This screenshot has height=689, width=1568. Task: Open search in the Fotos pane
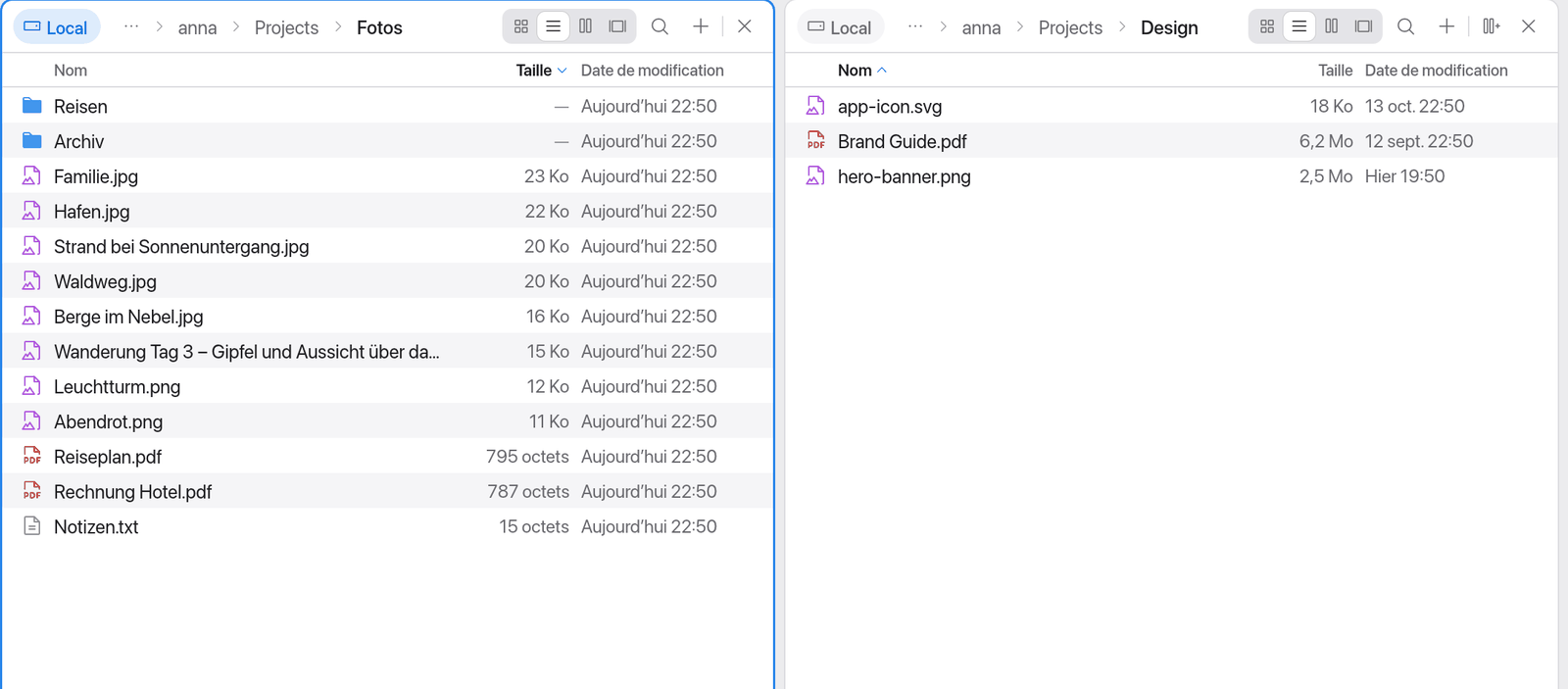[x=661, y=26]
